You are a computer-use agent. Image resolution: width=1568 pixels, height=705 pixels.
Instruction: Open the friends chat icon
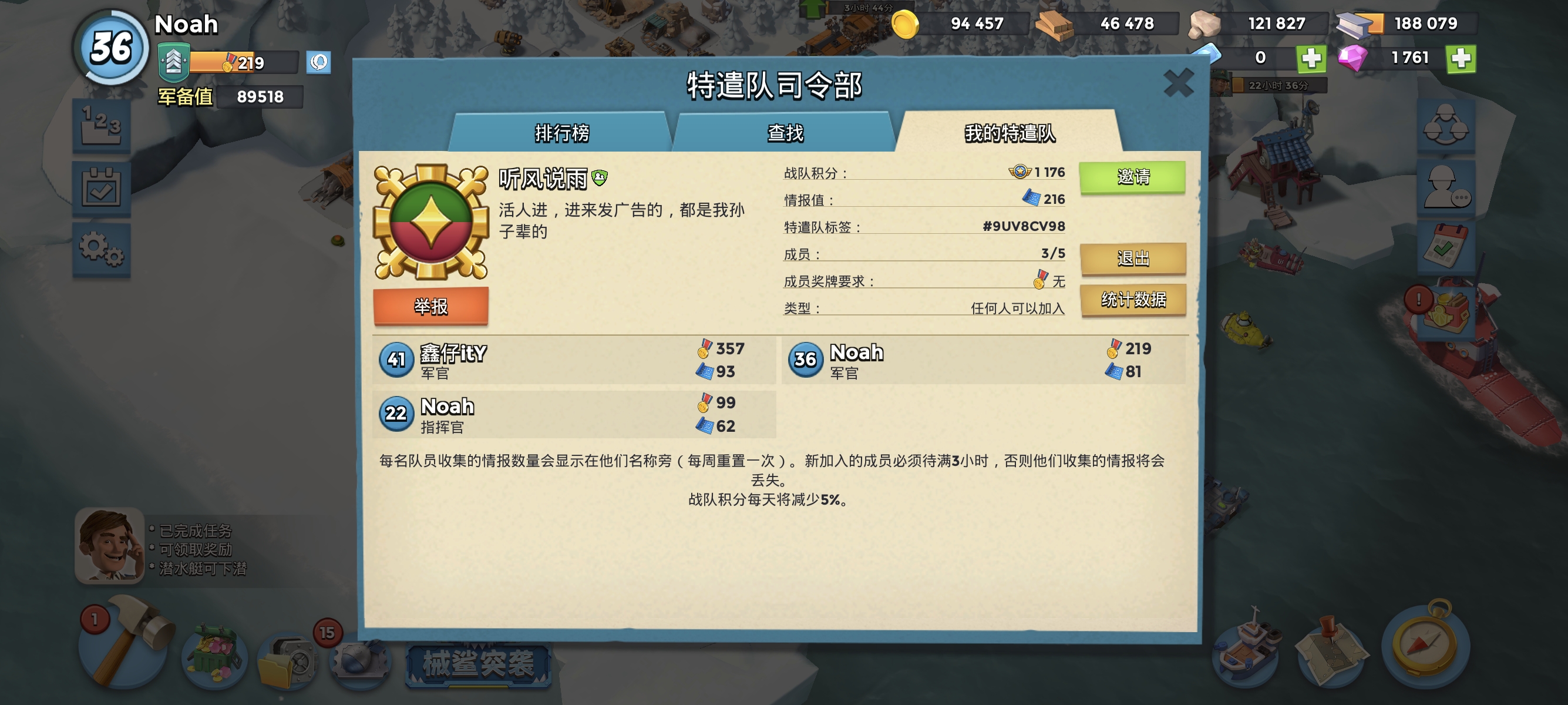pyautogui.click(x=1446, y=187)
